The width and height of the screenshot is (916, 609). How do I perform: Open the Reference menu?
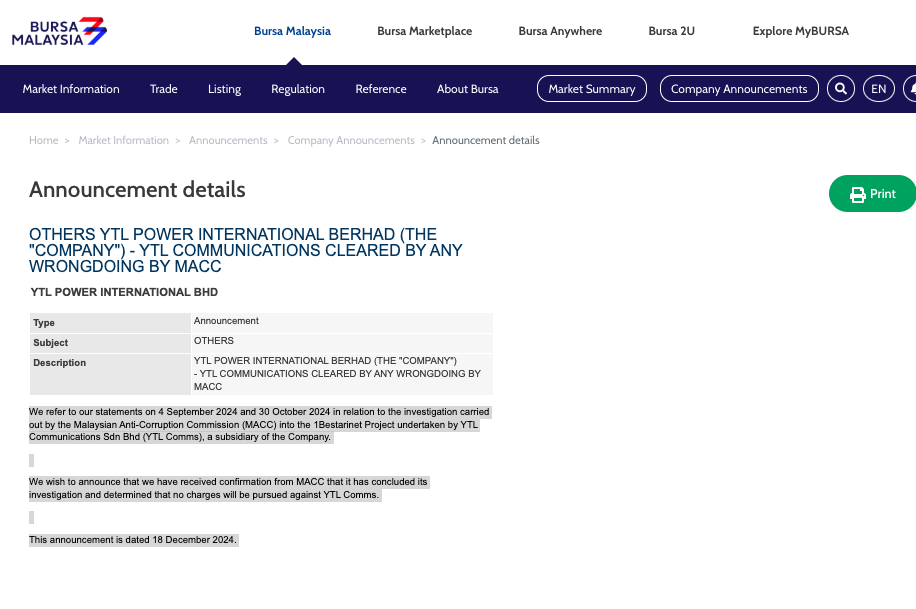click(x=381, y=89)
